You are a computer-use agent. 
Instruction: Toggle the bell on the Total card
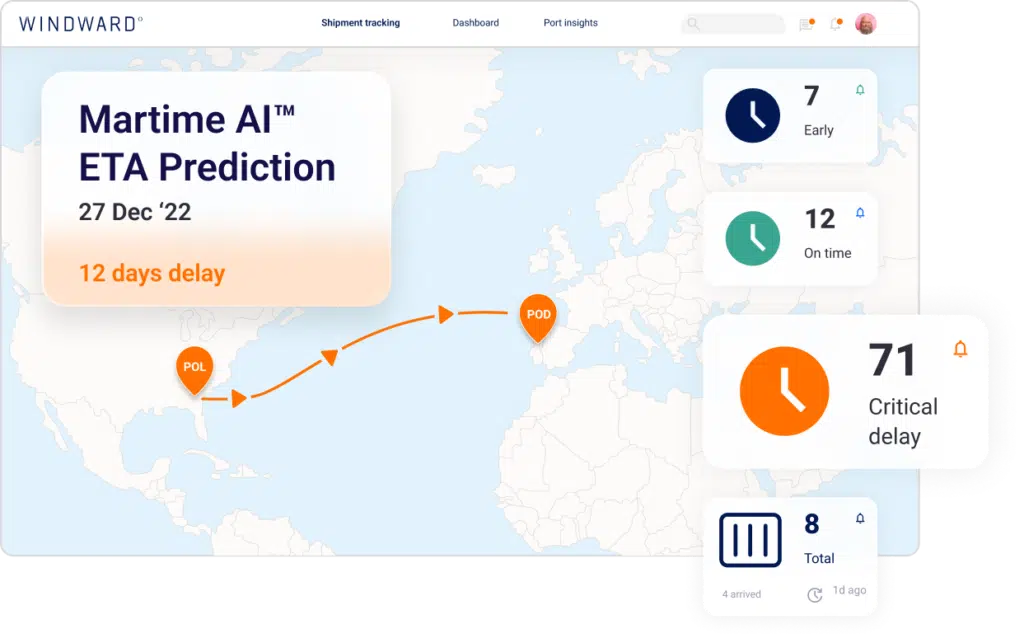click(x=860, y=518)
